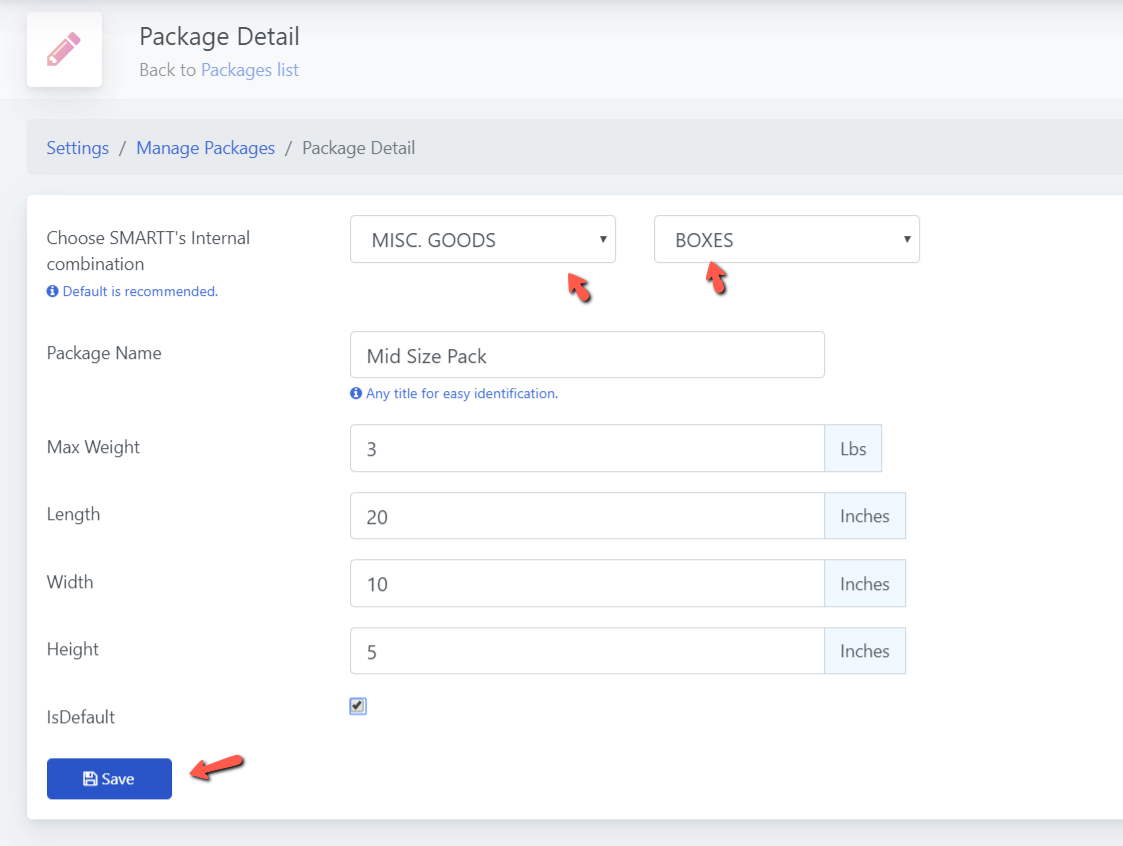This screenshot has width=1123, height=846.
Task: Return to the Packages list link
Action: 249,70
